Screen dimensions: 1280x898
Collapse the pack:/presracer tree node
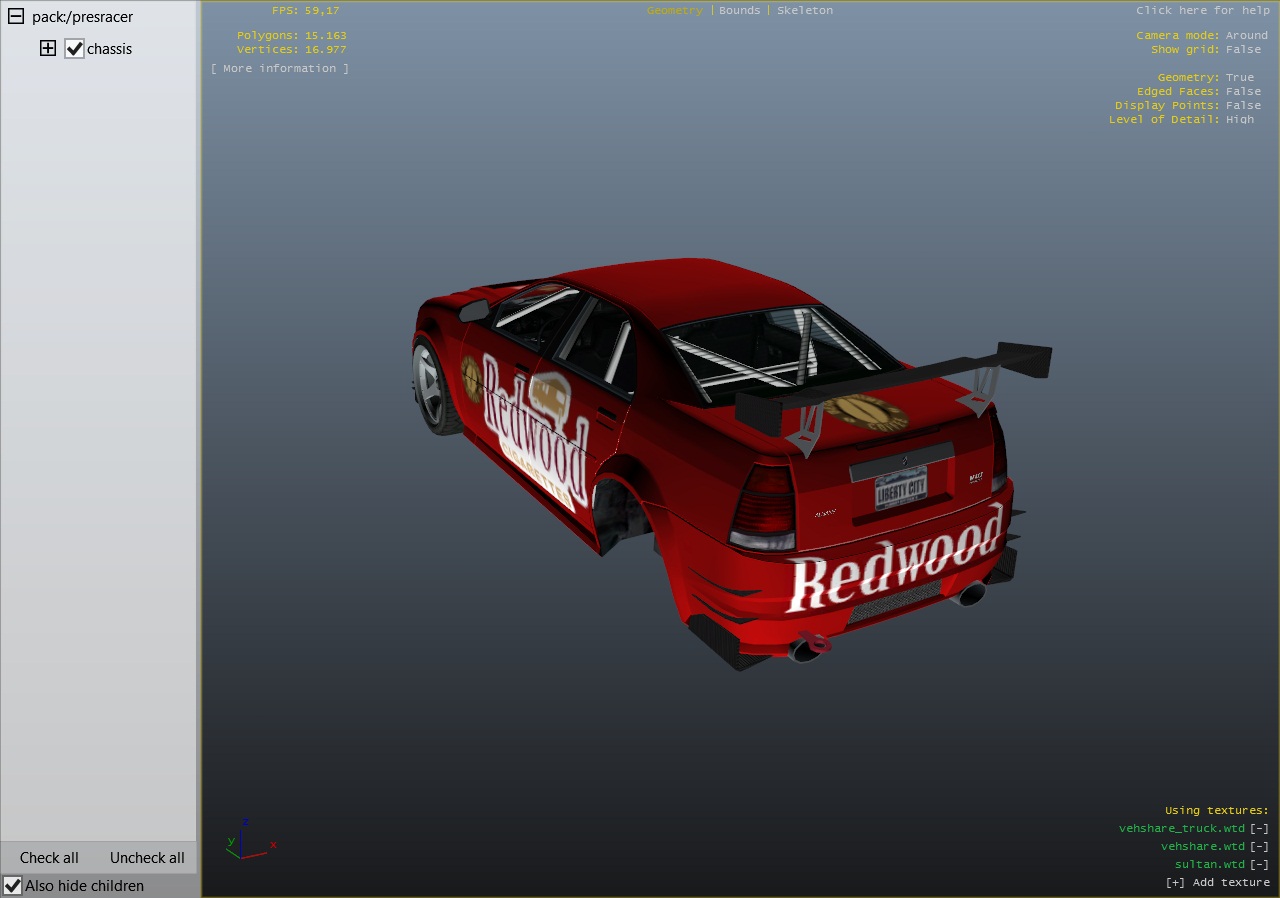tap(15, 17)
